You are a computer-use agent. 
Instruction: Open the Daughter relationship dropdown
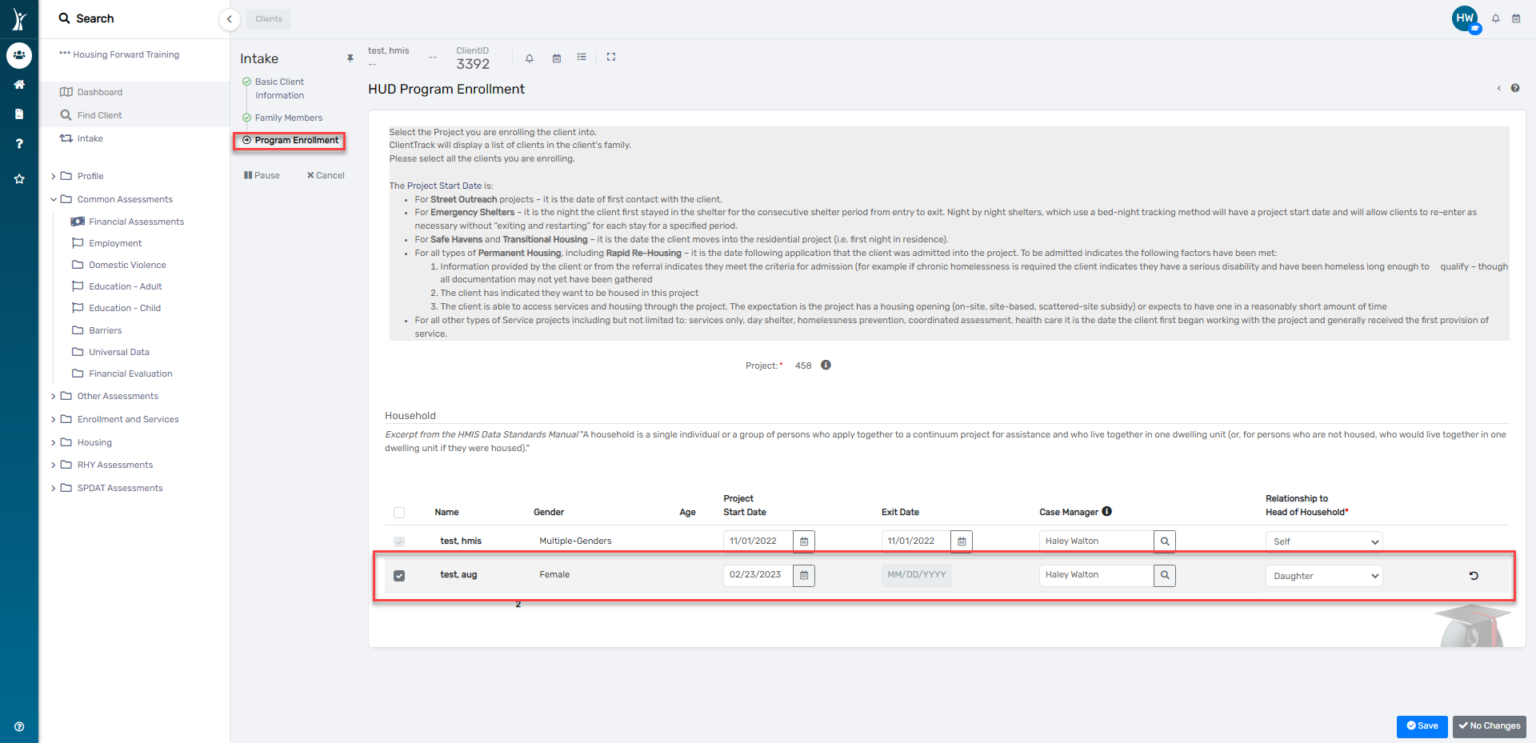[x=1323, y=576]
